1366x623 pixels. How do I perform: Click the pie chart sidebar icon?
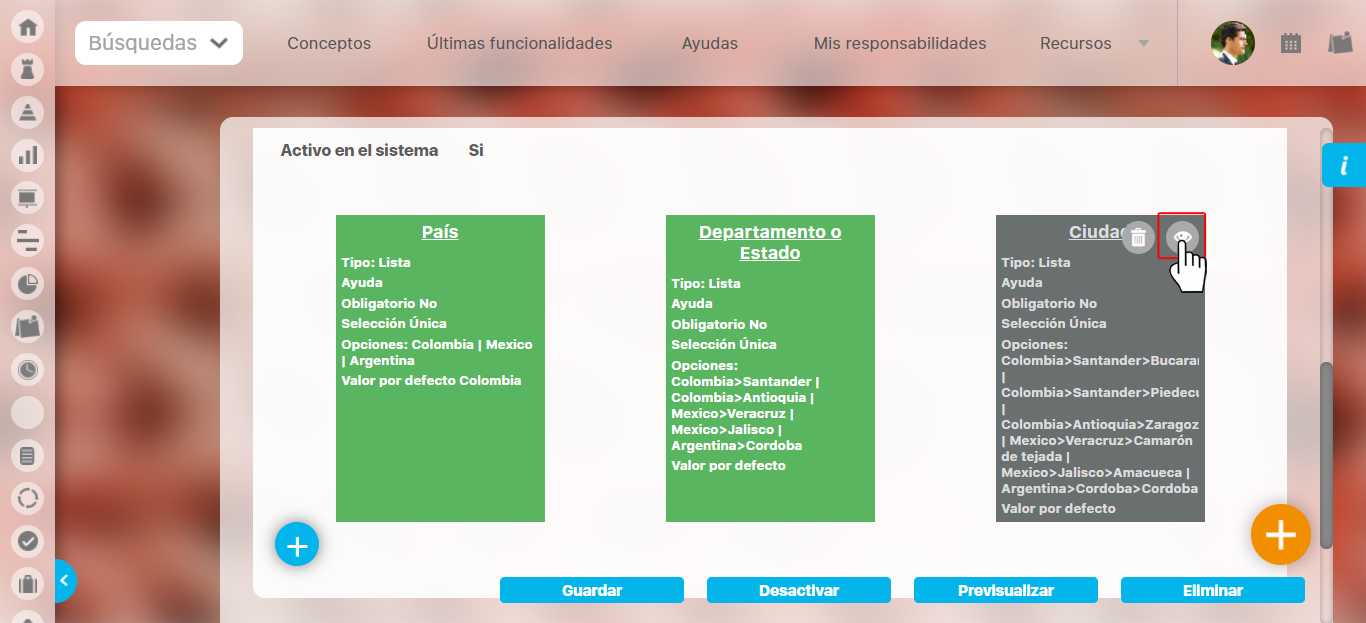27,284
